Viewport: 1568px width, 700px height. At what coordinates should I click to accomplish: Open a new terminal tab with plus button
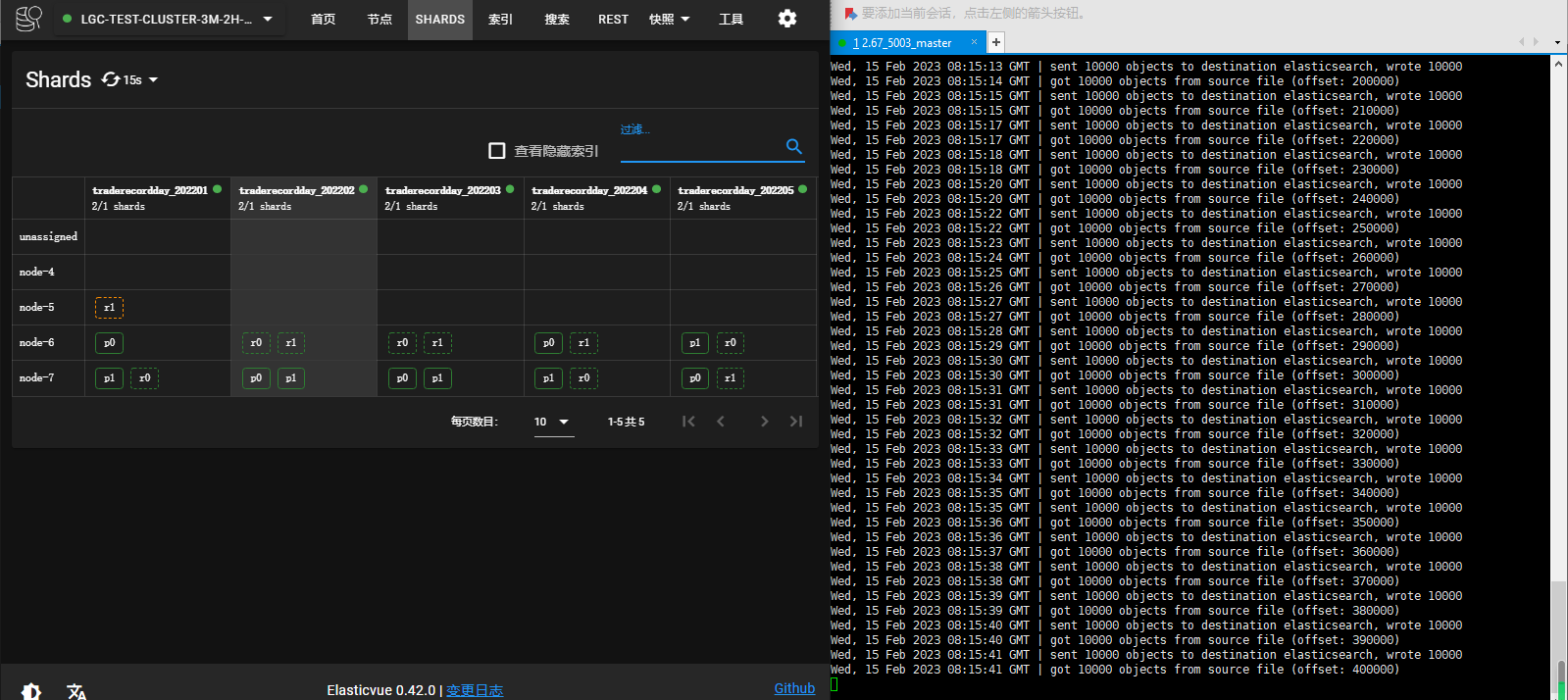(x=995, y=42)
